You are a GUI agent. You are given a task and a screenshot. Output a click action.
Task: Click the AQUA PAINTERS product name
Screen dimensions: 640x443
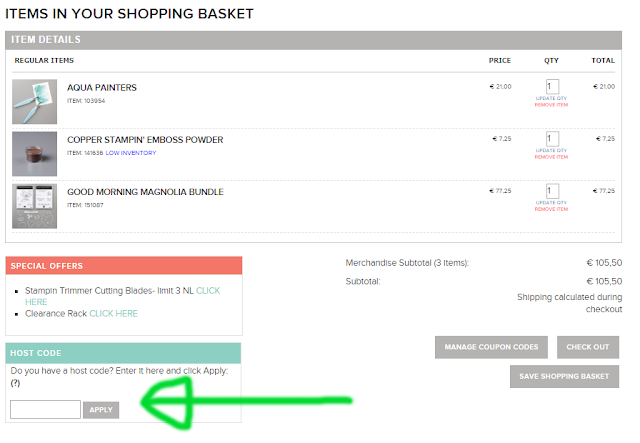pyautogui.click(x=102, y=88)
